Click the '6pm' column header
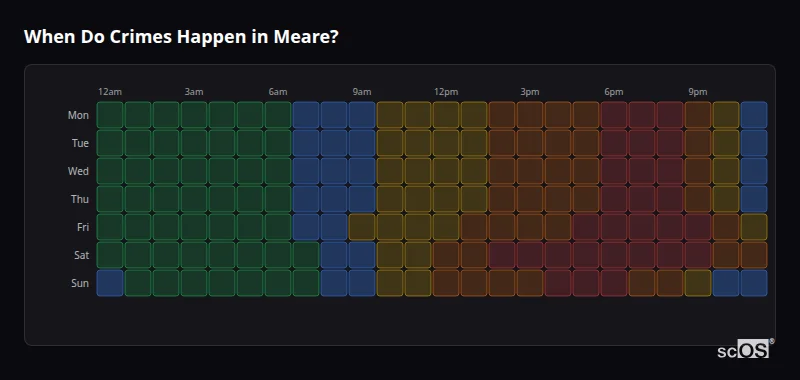 [614, 92]
